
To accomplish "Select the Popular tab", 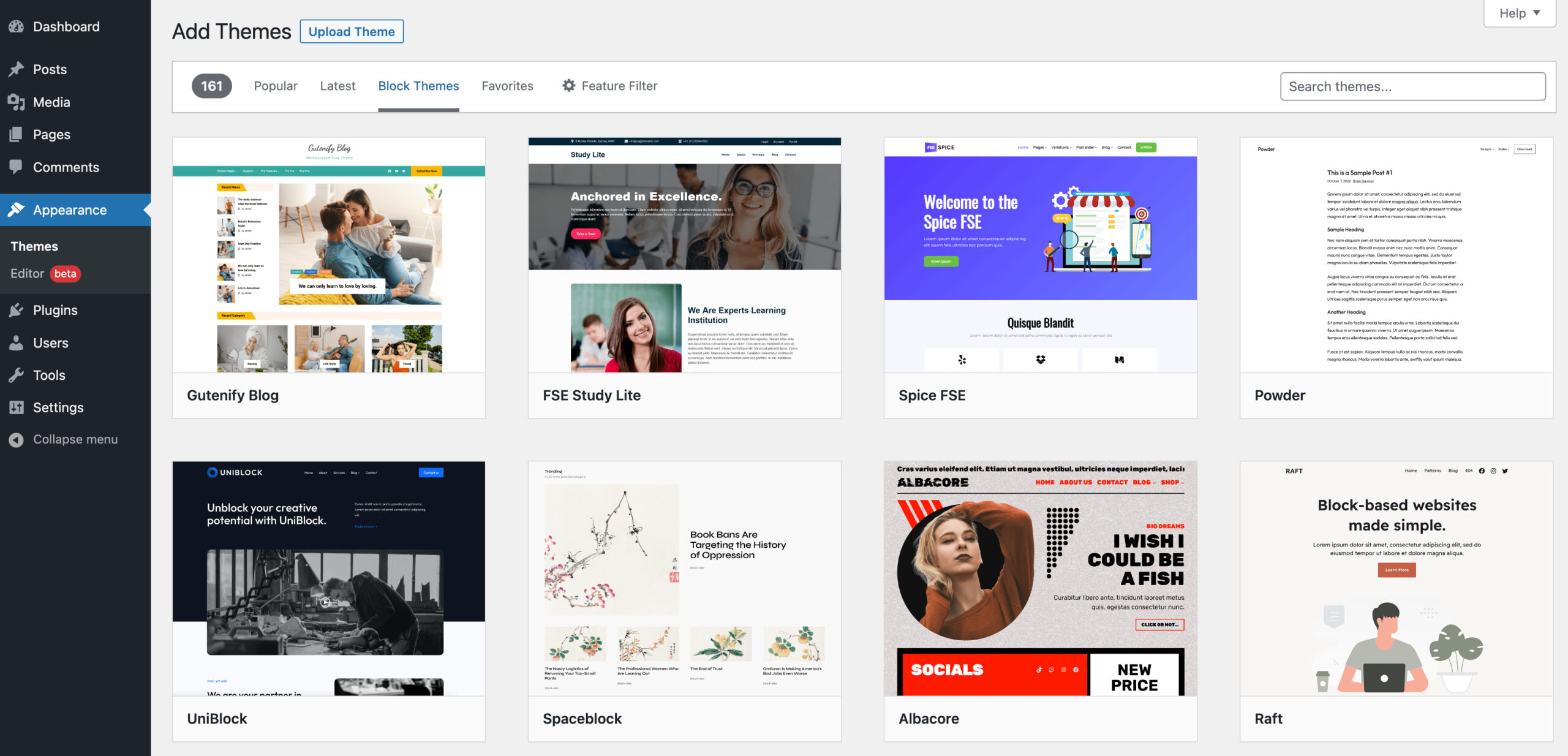I will tap(275, 85).
